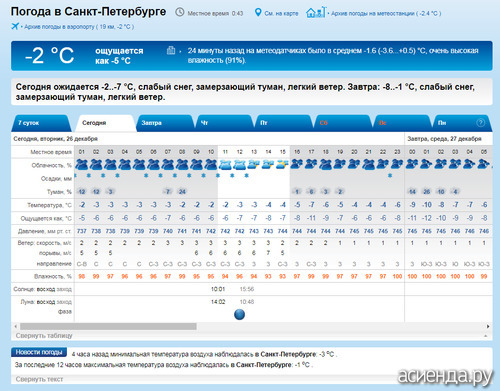Open См. на карте link

281,13
